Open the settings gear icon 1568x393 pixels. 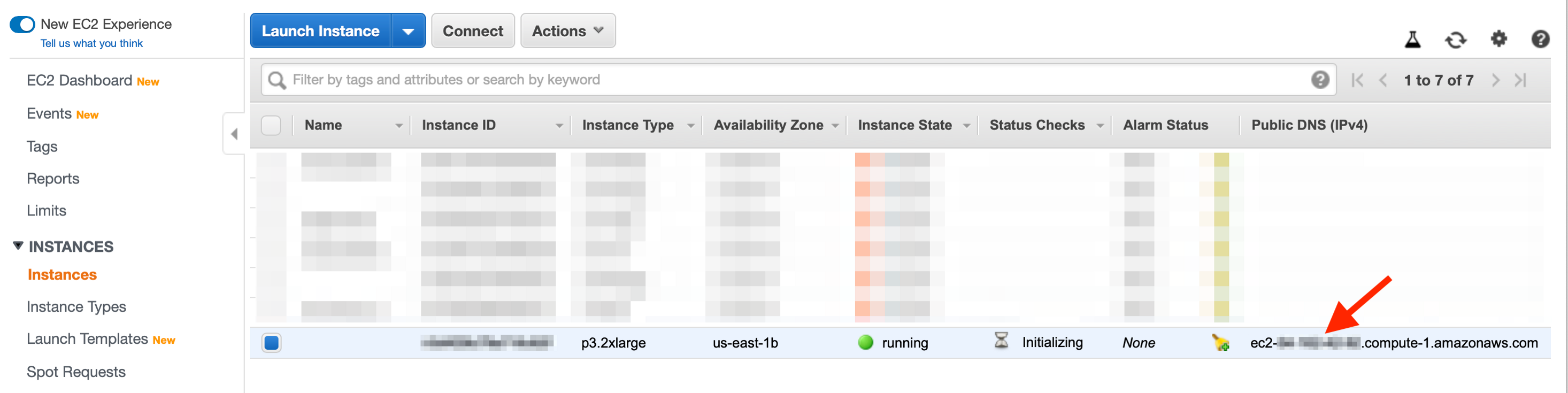coord(1498,39)
